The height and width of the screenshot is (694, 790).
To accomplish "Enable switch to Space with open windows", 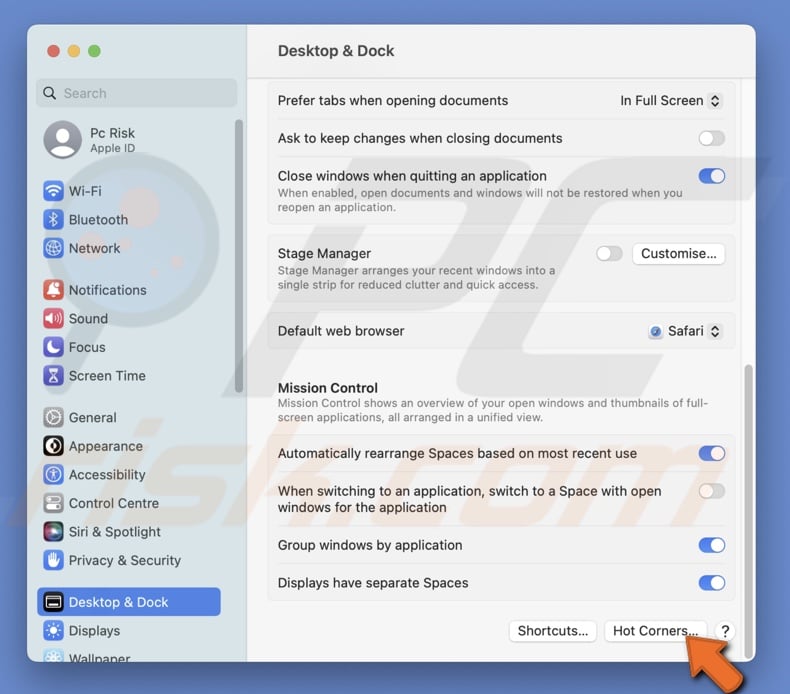I will 711,491.
